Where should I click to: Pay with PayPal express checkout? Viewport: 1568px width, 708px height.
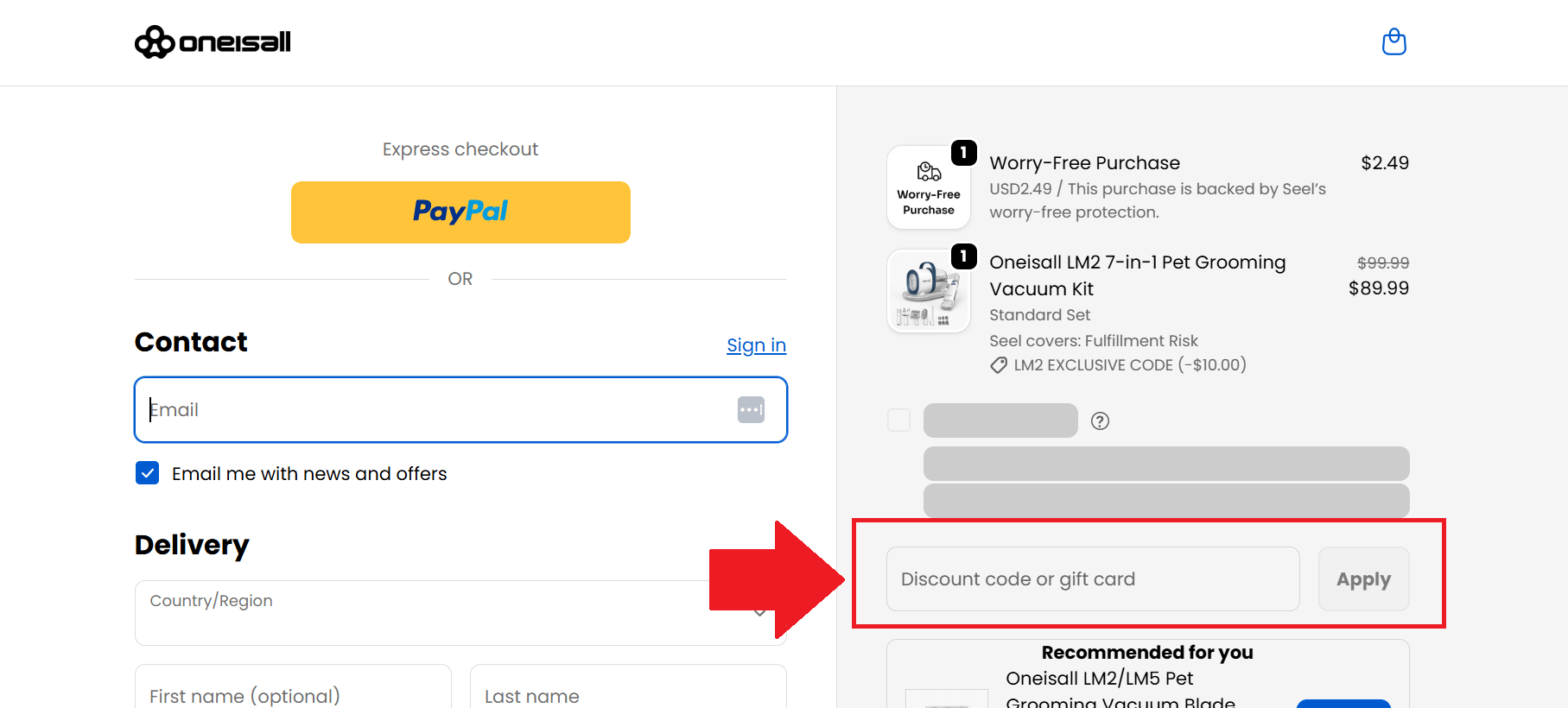click(460, 212)
